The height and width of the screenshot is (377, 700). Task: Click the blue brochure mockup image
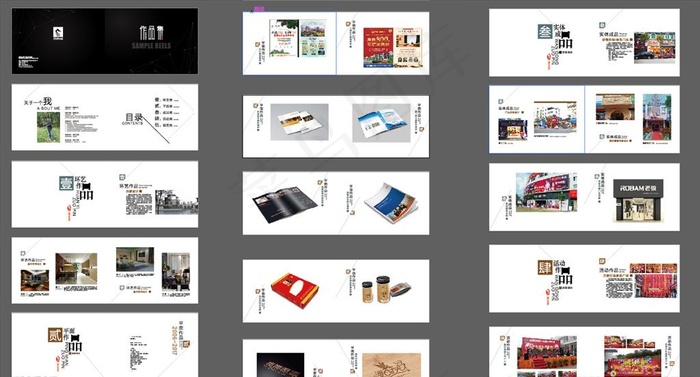tap(382, 123)
